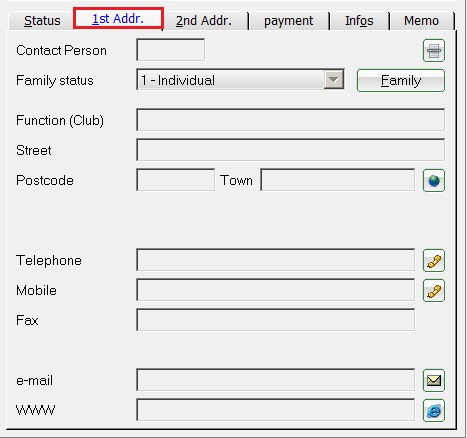Expand the Family status dropdown arrow
Screen dimensions: 467x438
[334, 80]
